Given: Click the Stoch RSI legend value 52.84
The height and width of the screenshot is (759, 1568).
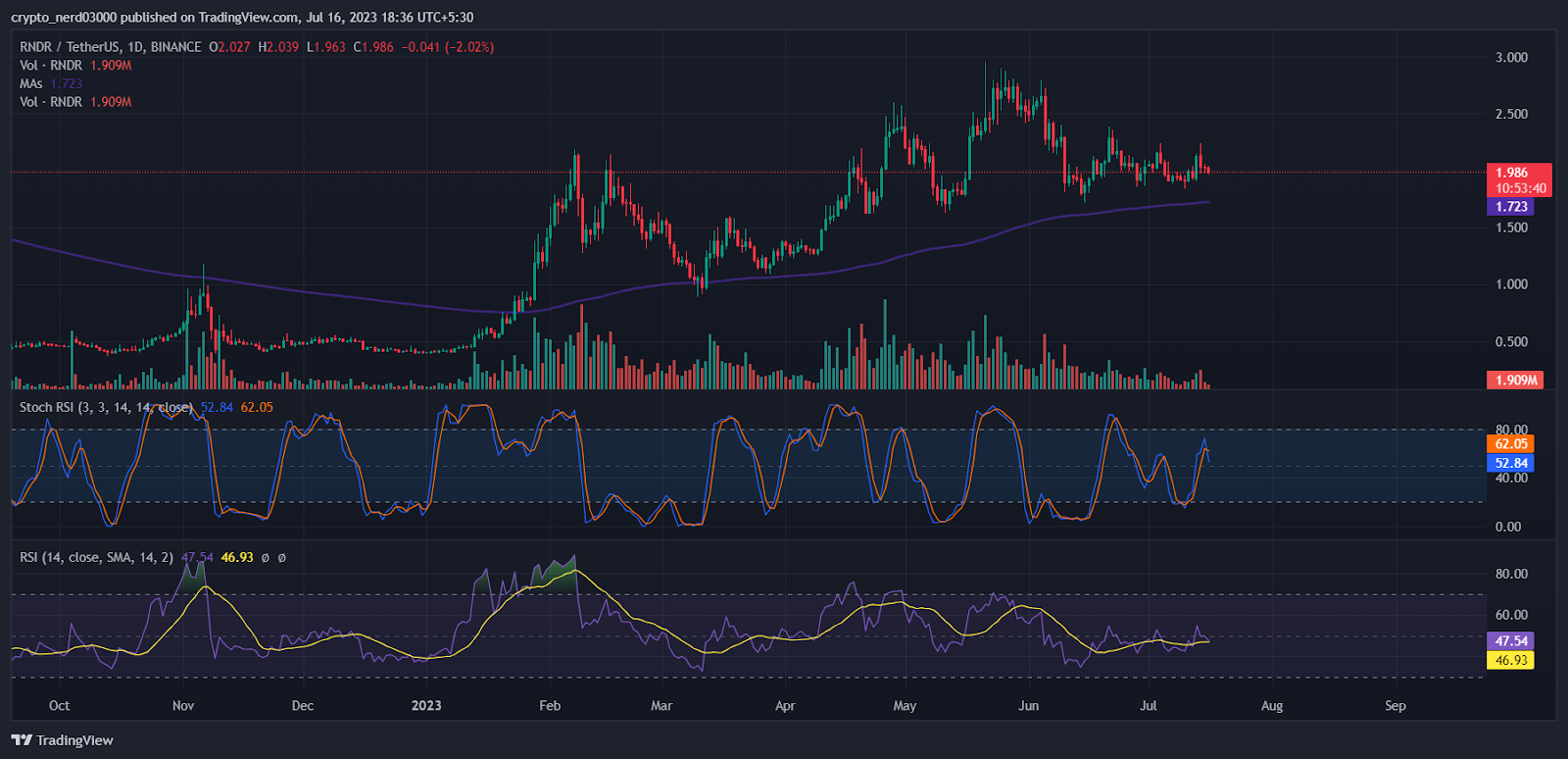Looking at the screenshot, I should pyautogui.click(x=217, y=407).
